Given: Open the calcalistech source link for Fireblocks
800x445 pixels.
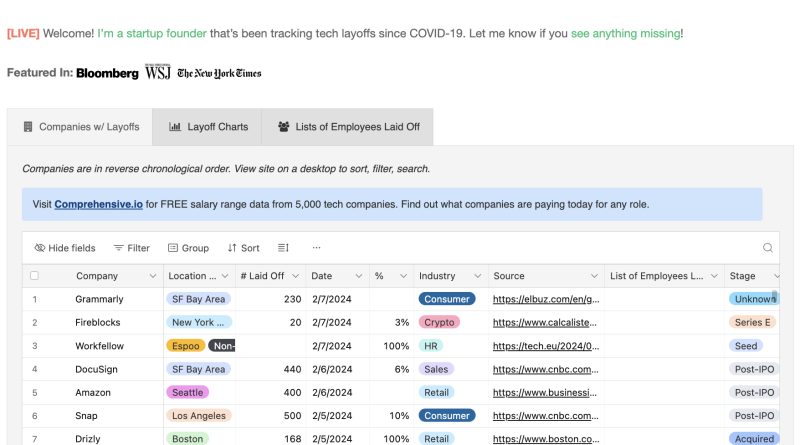Looking at the screenshot, I should (x=544, y=323).
